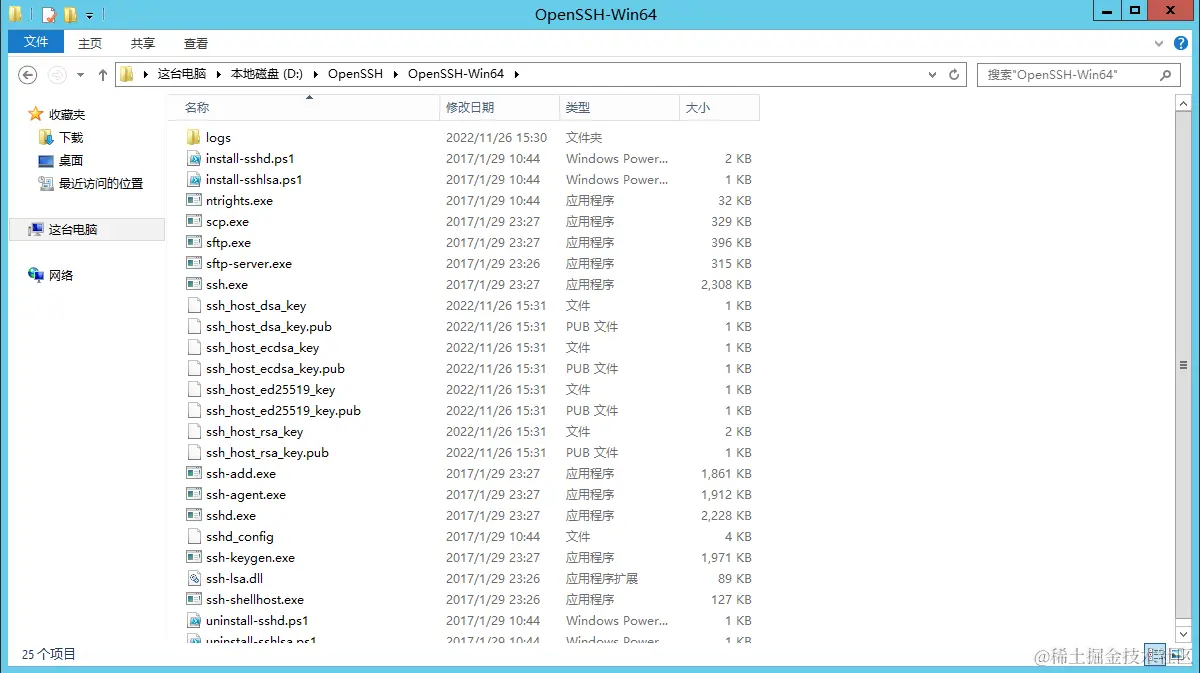The width and height of the screenshot is (1200, 673).
Task: Click the ssh_host_rsa_key.pub file icon
Action: pos(194,453)
